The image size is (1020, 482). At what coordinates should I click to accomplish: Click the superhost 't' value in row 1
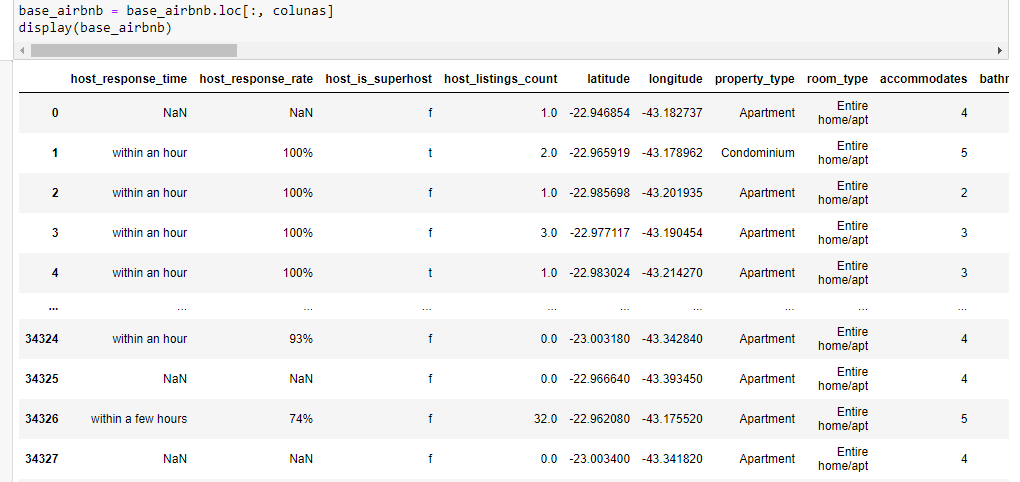(x=430, y=153)
